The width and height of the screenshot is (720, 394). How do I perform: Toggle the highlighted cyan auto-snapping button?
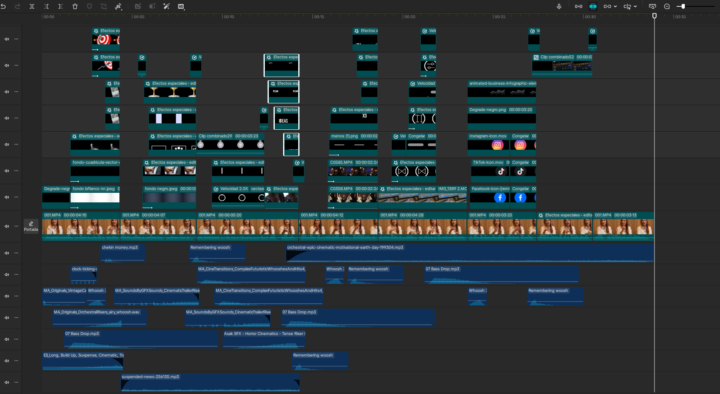click(593, 6)
